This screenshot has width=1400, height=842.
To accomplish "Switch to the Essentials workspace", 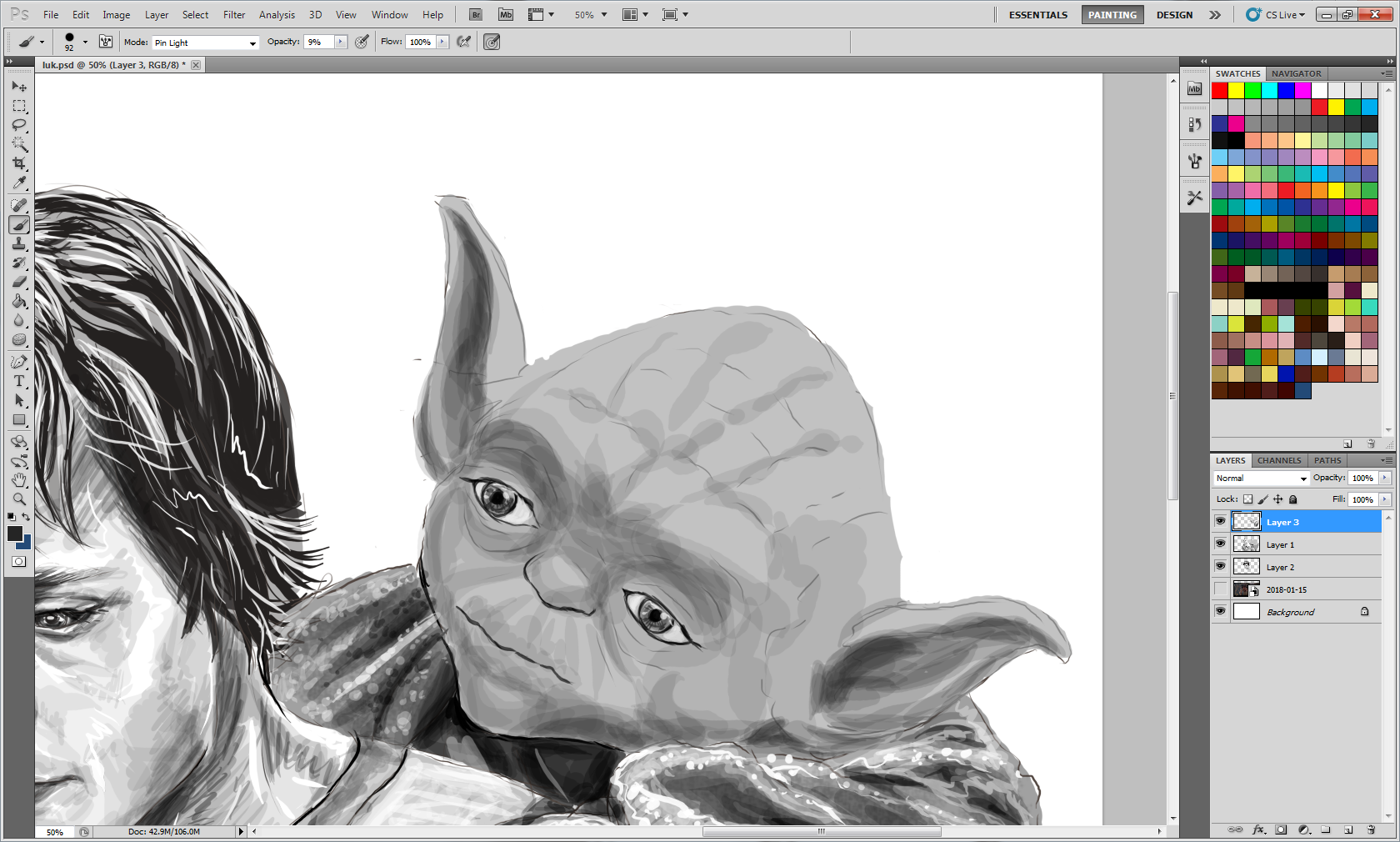I will pyautogui.click(x=1038, y=15).
